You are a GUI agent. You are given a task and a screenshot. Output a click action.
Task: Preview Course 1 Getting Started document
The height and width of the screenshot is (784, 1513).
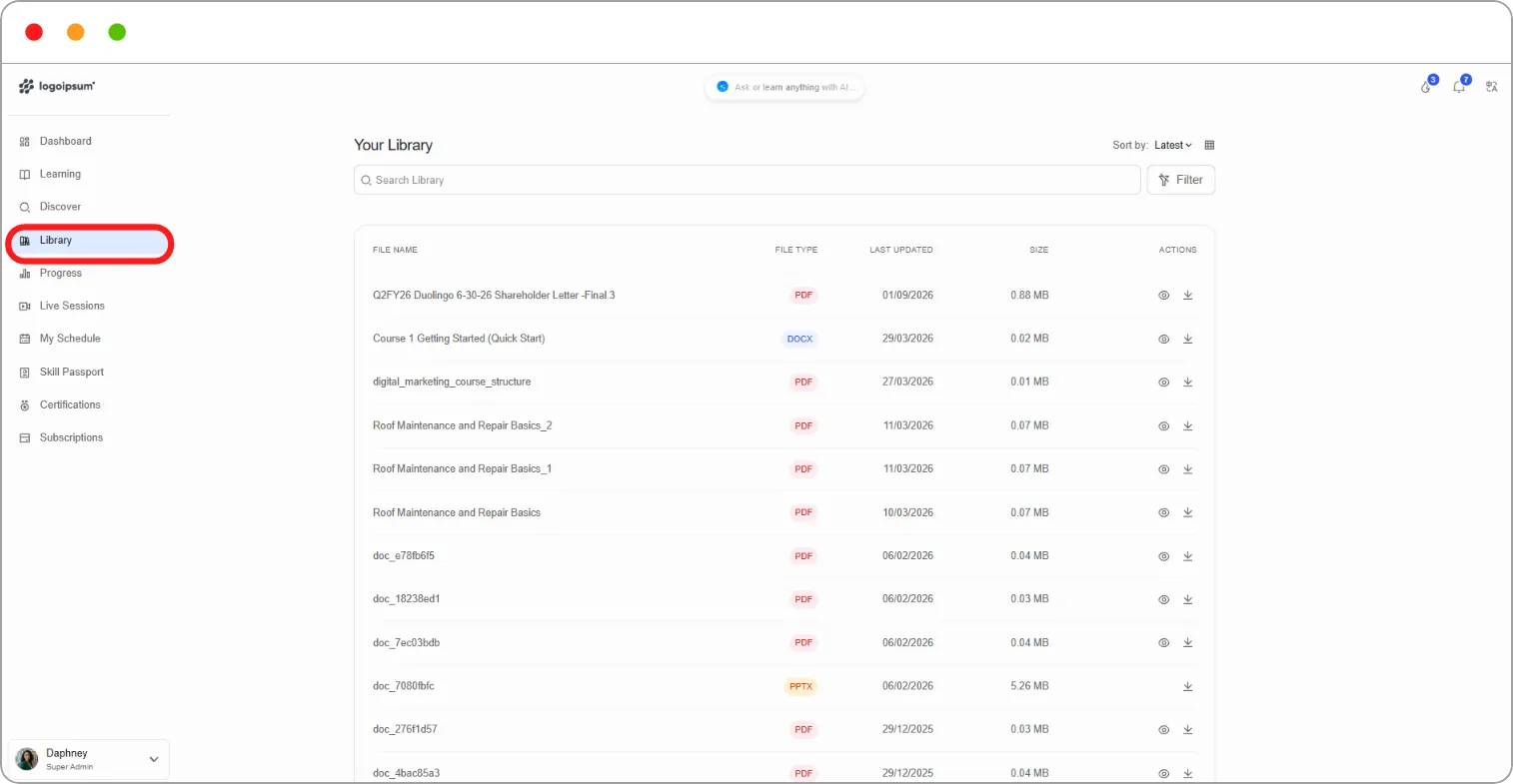(x=1163, y=339)
